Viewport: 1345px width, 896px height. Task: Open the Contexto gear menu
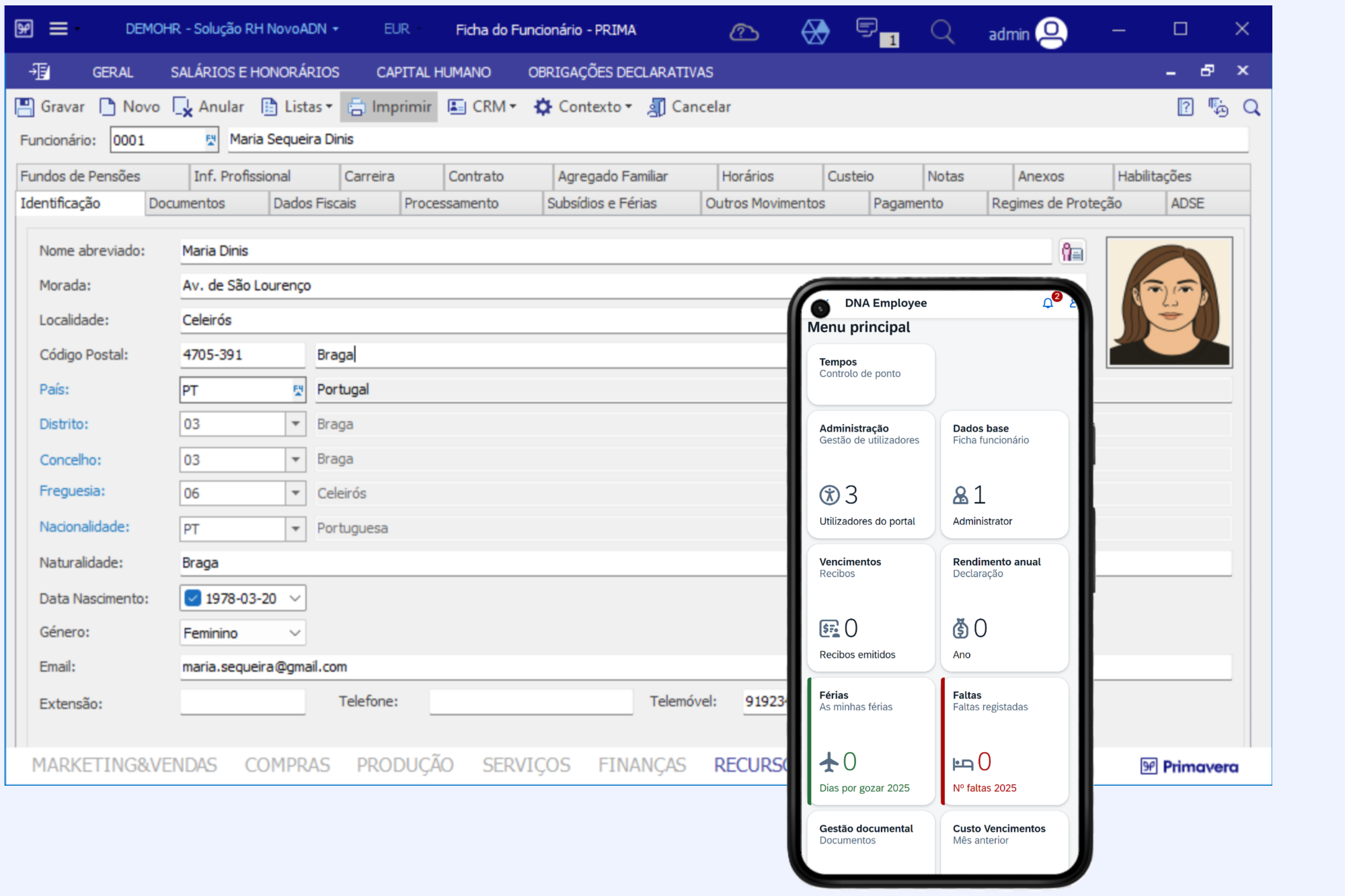point(583,107)
